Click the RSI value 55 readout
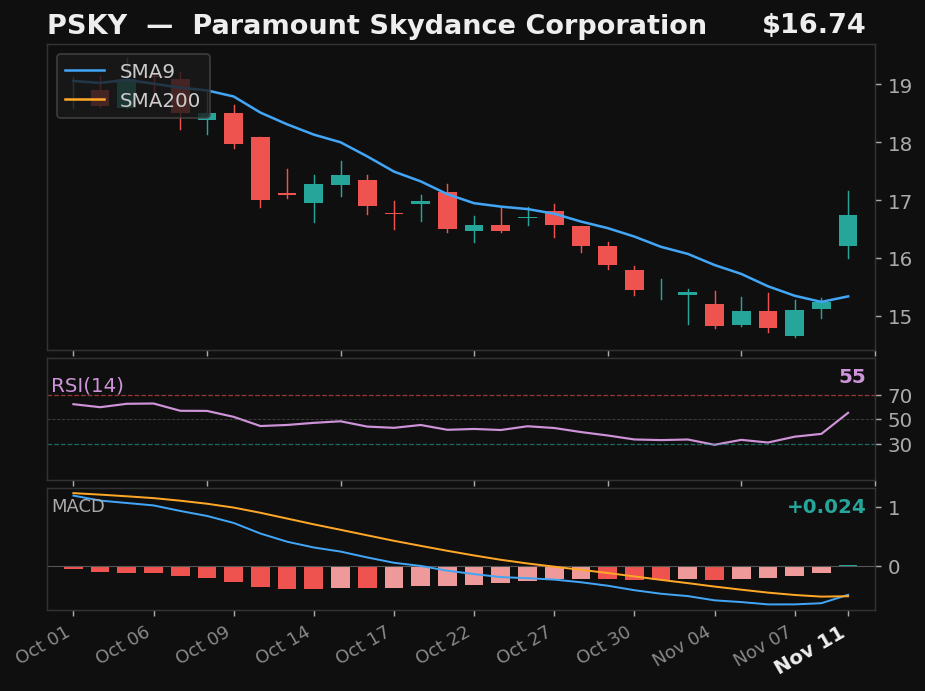This screenshot has height=691, width=925. 852,376
